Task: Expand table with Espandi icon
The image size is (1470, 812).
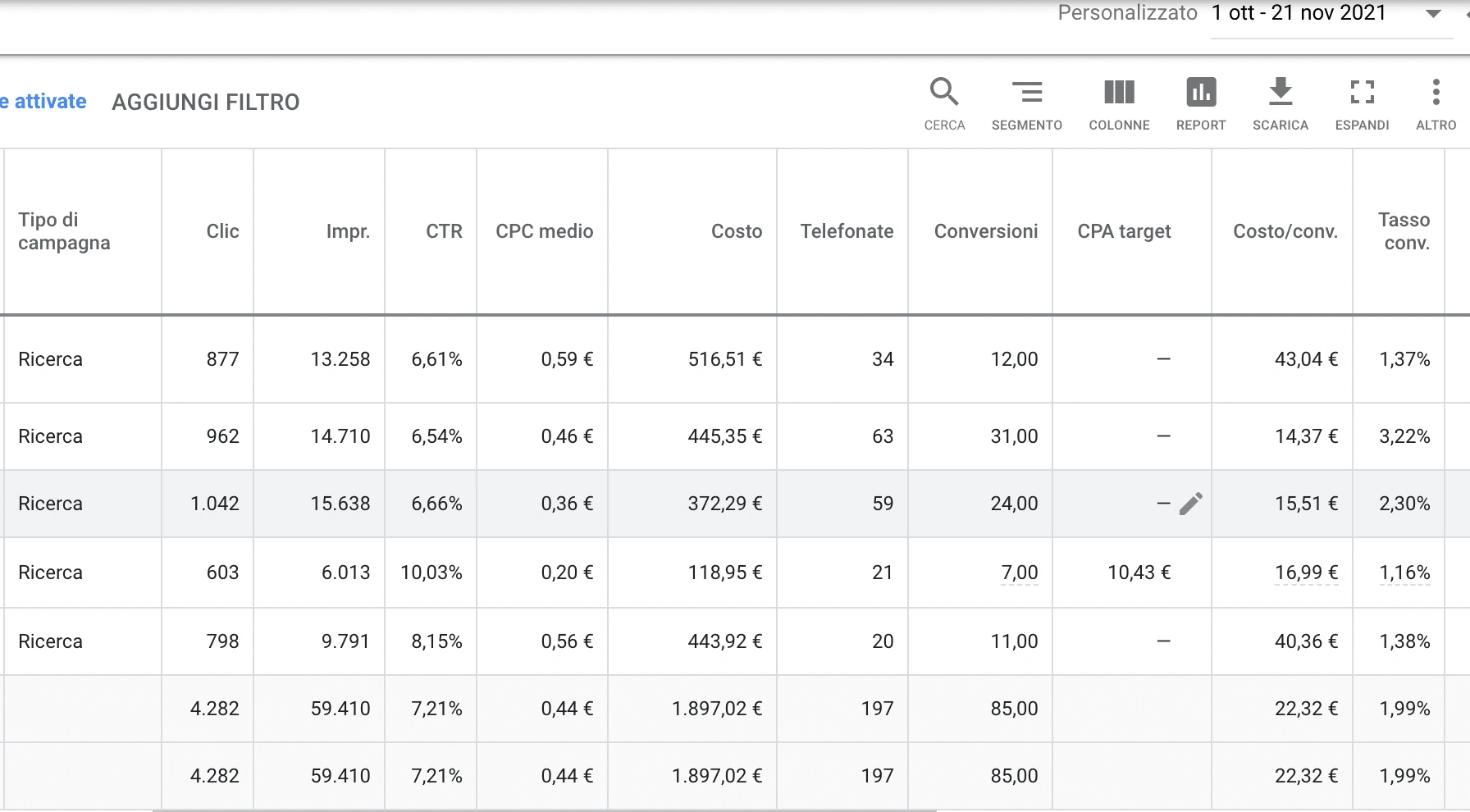Action: pos(1362,103)
